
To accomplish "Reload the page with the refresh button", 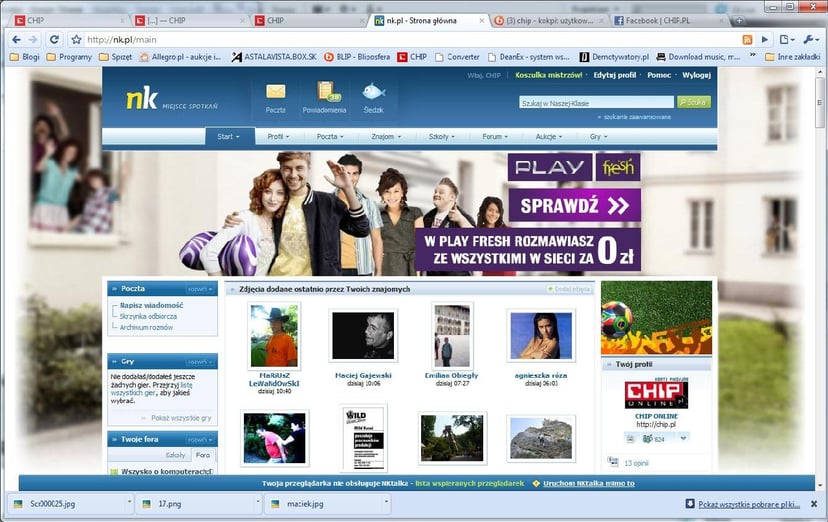I will tap(54, 39).
